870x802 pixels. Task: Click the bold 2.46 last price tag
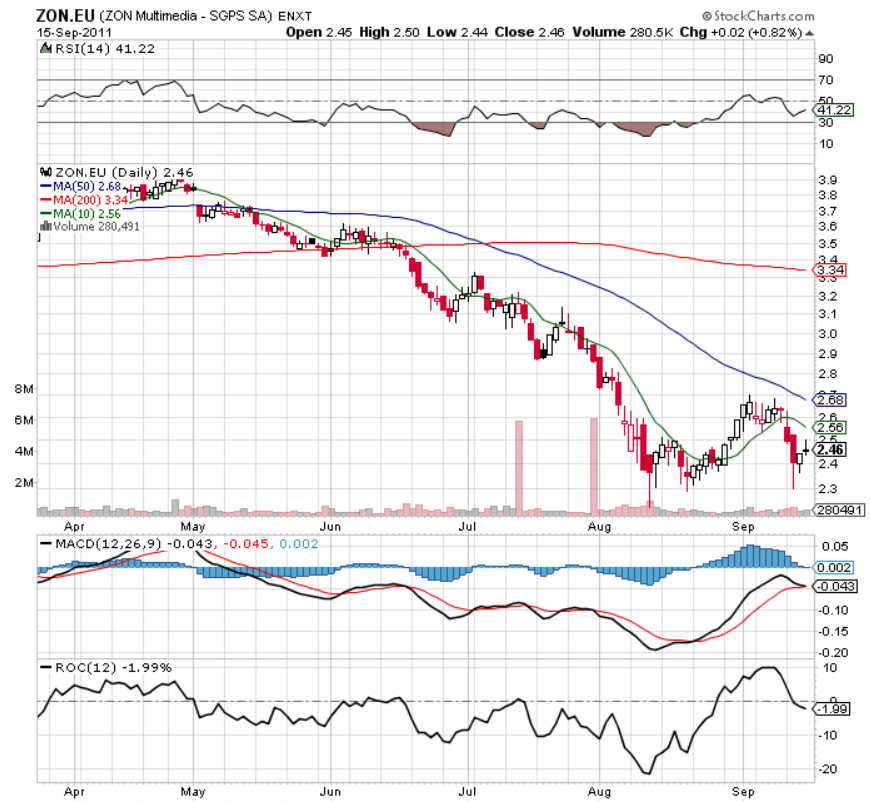[x=830, y=449]
